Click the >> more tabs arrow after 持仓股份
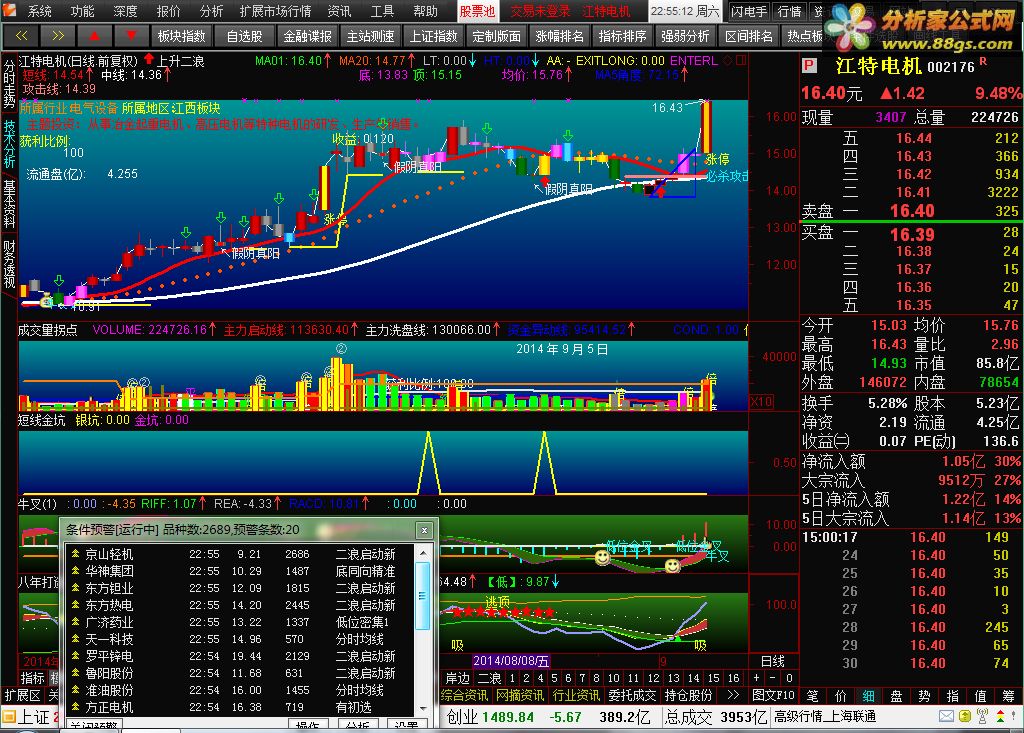The width and height of the screenshot is (1024, 733). coord(733,696)
